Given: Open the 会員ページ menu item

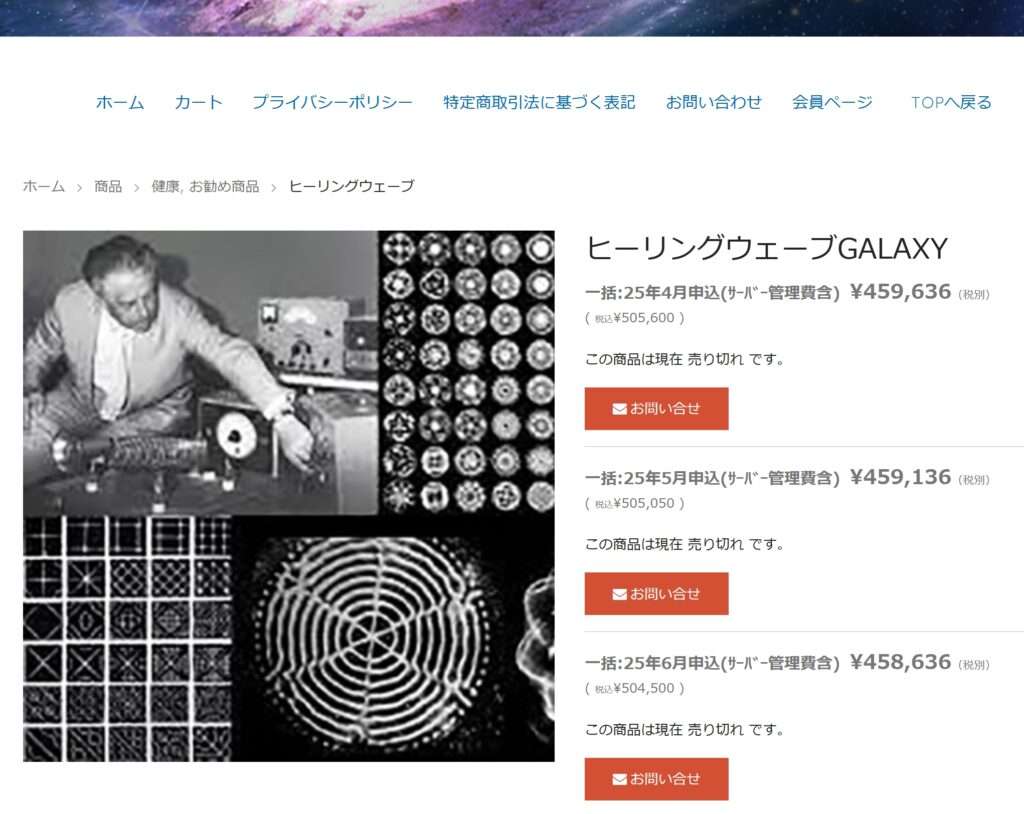Looking at the screenshot, I should 832,103.
